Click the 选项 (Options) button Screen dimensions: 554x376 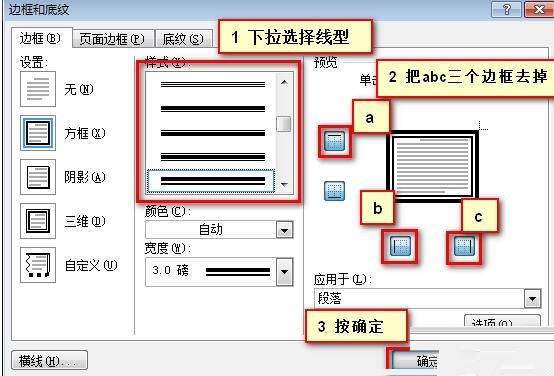click(502, 320)
